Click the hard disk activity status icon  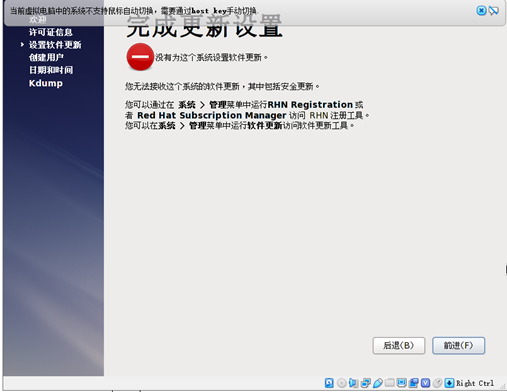pyautogui.click(x=329, y=383)
